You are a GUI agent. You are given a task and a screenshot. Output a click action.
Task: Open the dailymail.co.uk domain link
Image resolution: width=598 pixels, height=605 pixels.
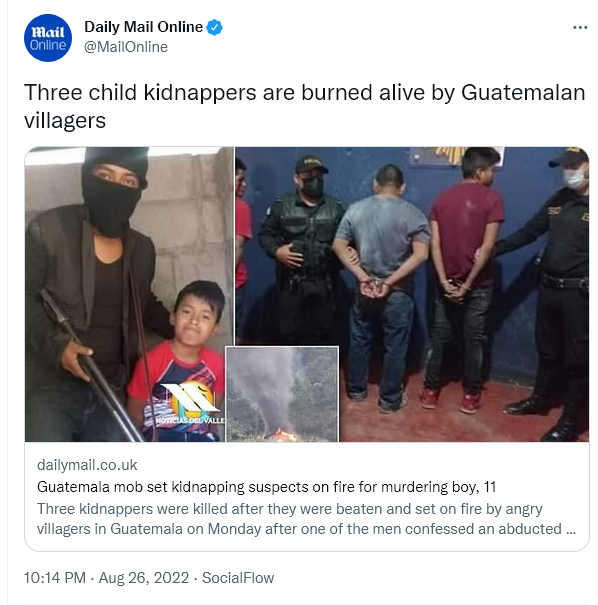[x=87, y=465]
